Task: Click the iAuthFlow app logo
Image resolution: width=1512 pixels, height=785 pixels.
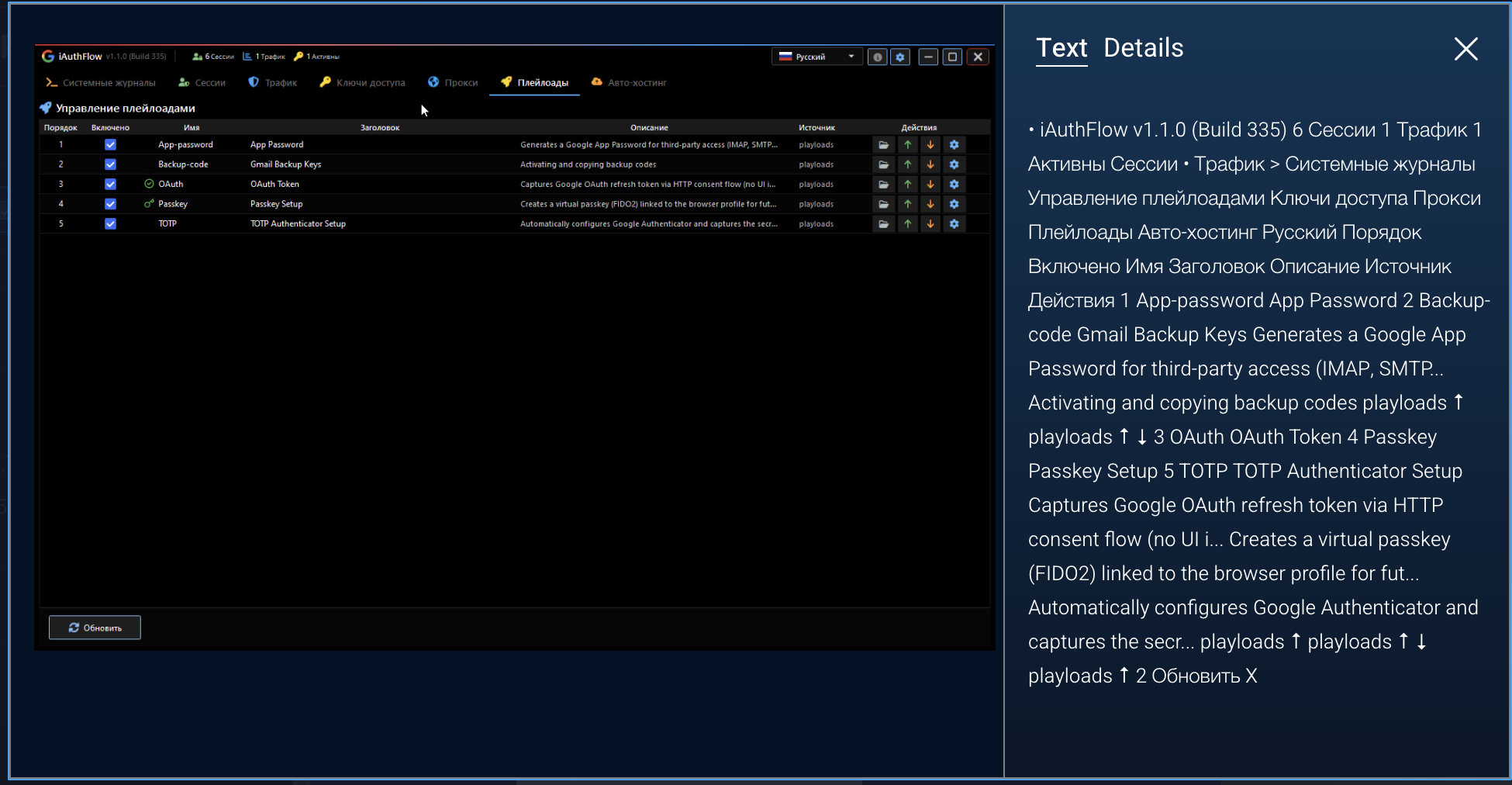Action: click(x=48, y=57)
